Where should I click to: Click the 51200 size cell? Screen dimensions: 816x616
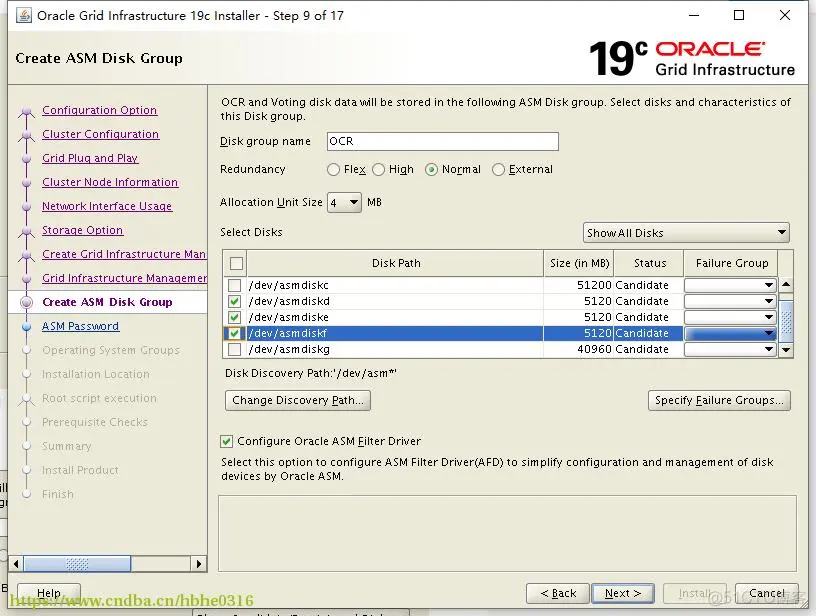point(579,285)
